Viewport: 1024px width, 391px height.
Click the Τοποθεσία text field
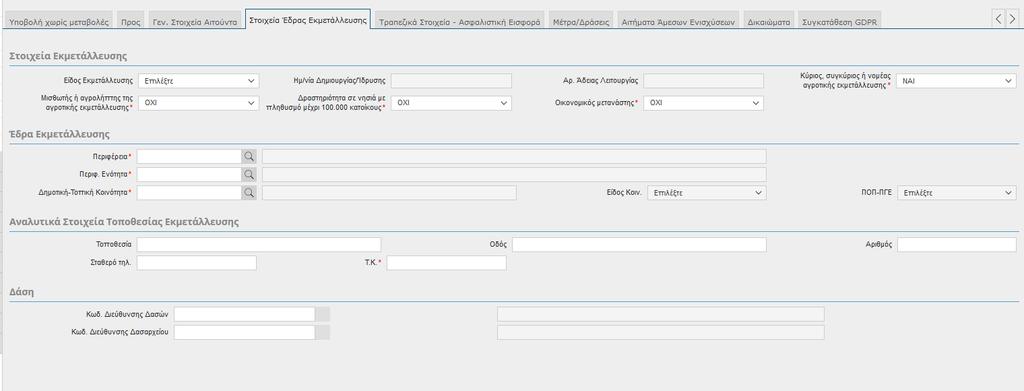coord(259,245)
